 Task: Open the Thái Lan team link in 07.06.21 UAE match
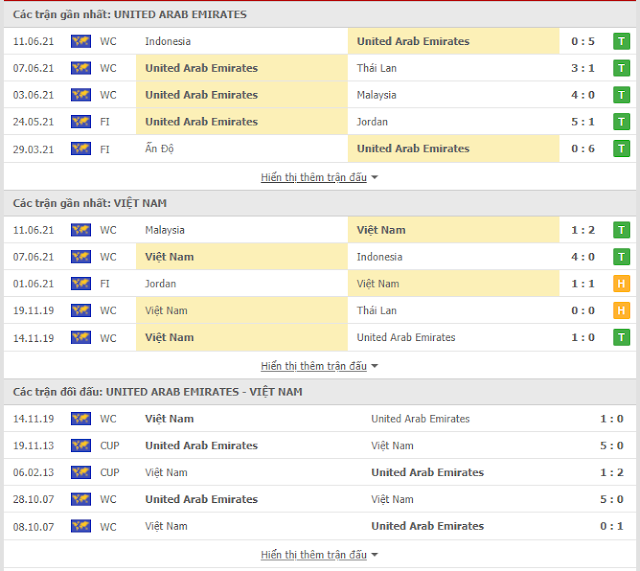[x=377, y=68]
